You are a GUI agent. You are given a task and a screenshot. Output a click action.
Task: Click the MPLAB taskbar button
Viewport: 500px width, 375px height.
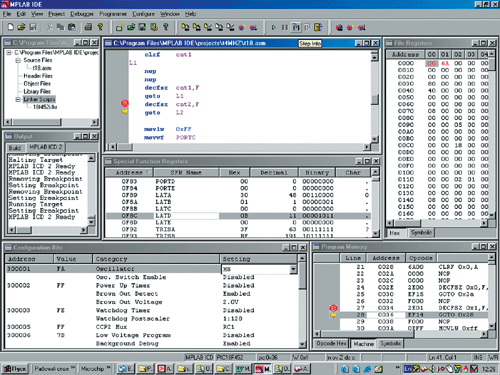pos(263,369)
